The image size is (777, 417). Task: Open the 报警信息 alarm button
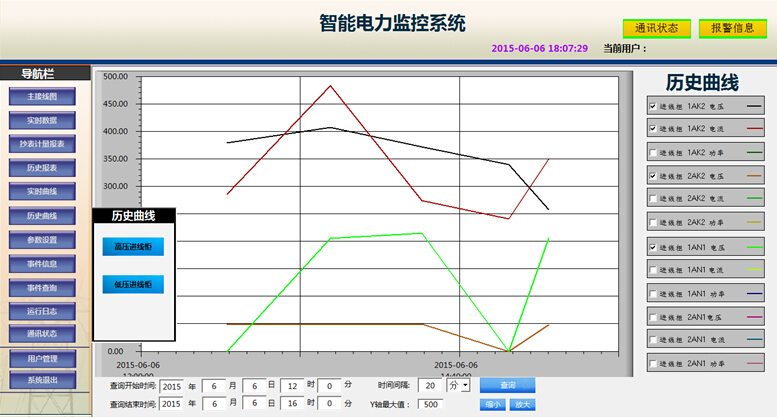[x=733, y=28]
